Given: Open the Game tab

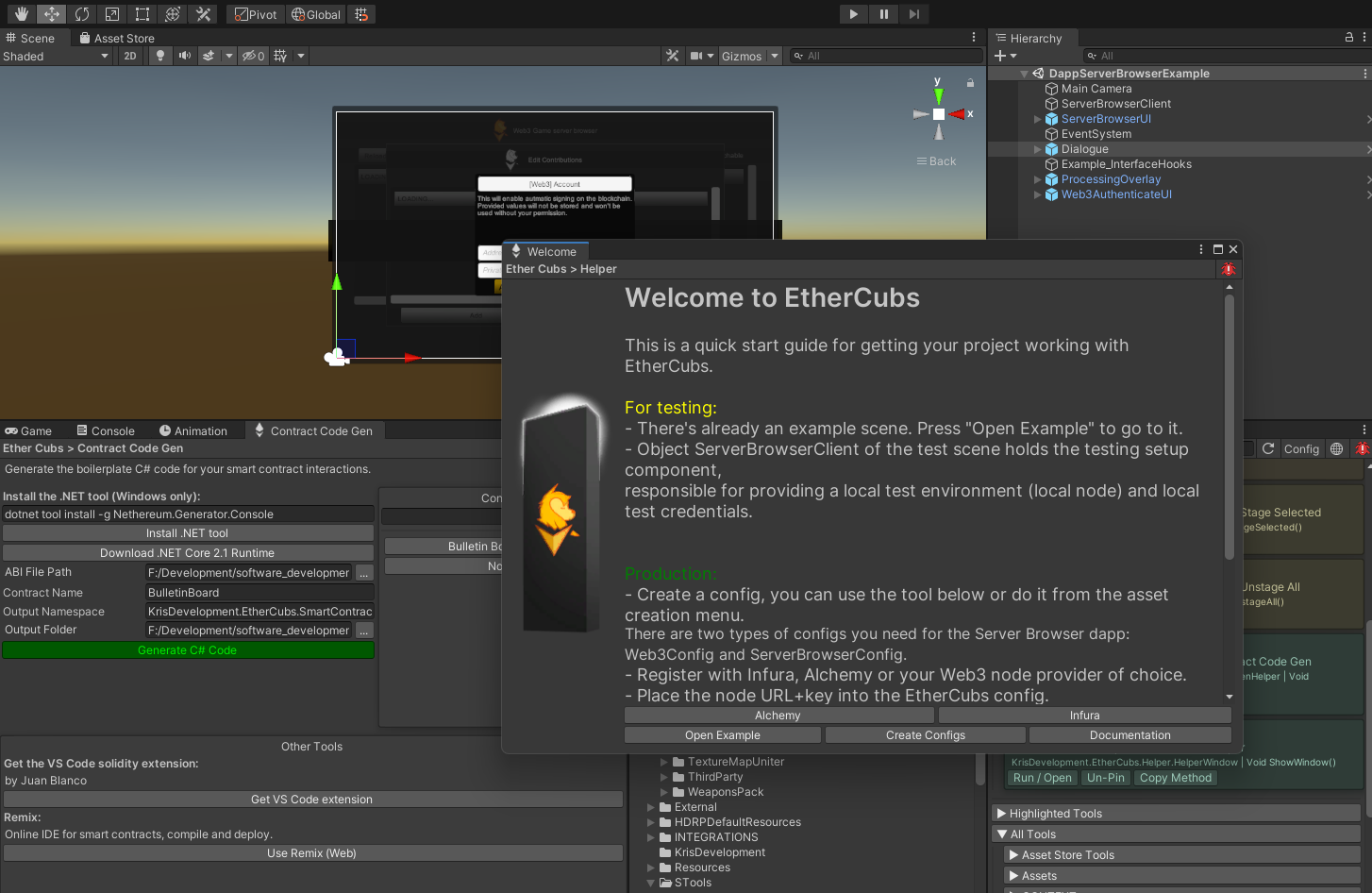Looking at the screenshot, I should tap(28, 430).
